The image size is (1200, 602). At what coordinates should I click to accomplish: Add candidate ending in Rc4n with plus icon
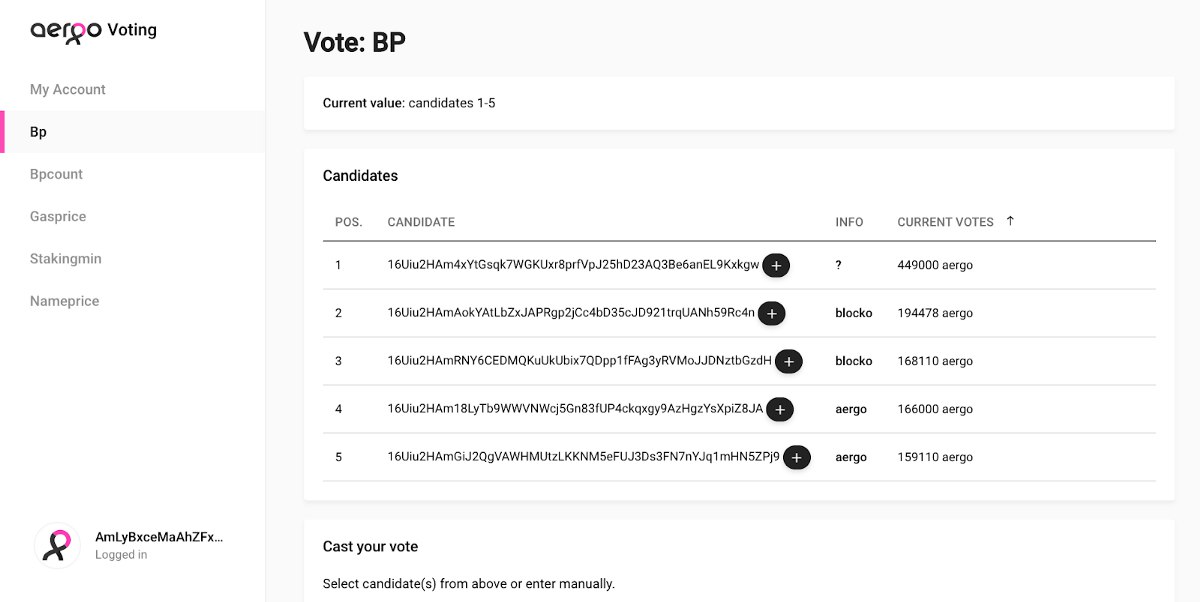pos(771,313)
